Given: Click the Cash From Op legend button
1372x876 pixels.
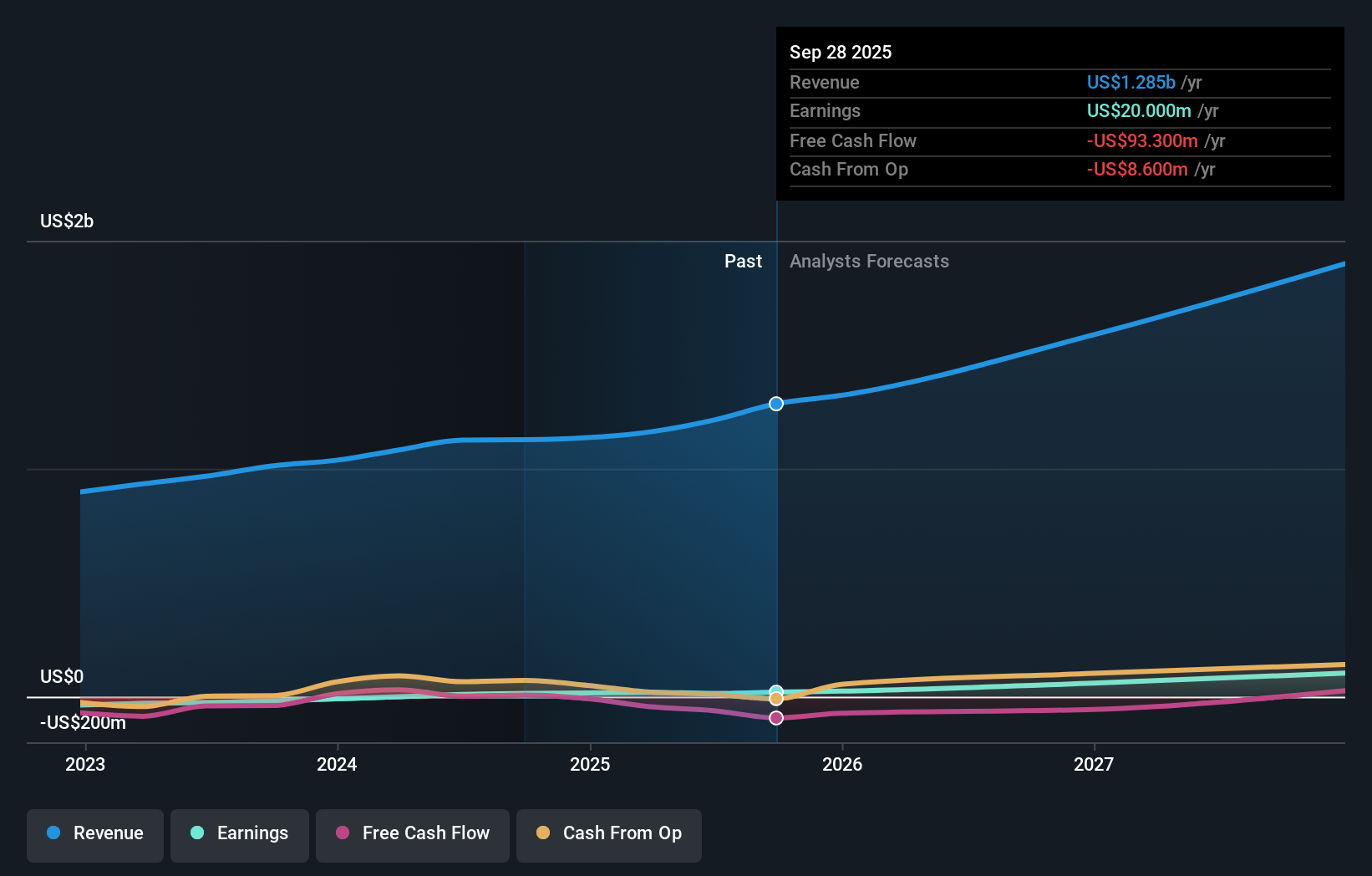Looking at the screenshot, I should point(608,834).
